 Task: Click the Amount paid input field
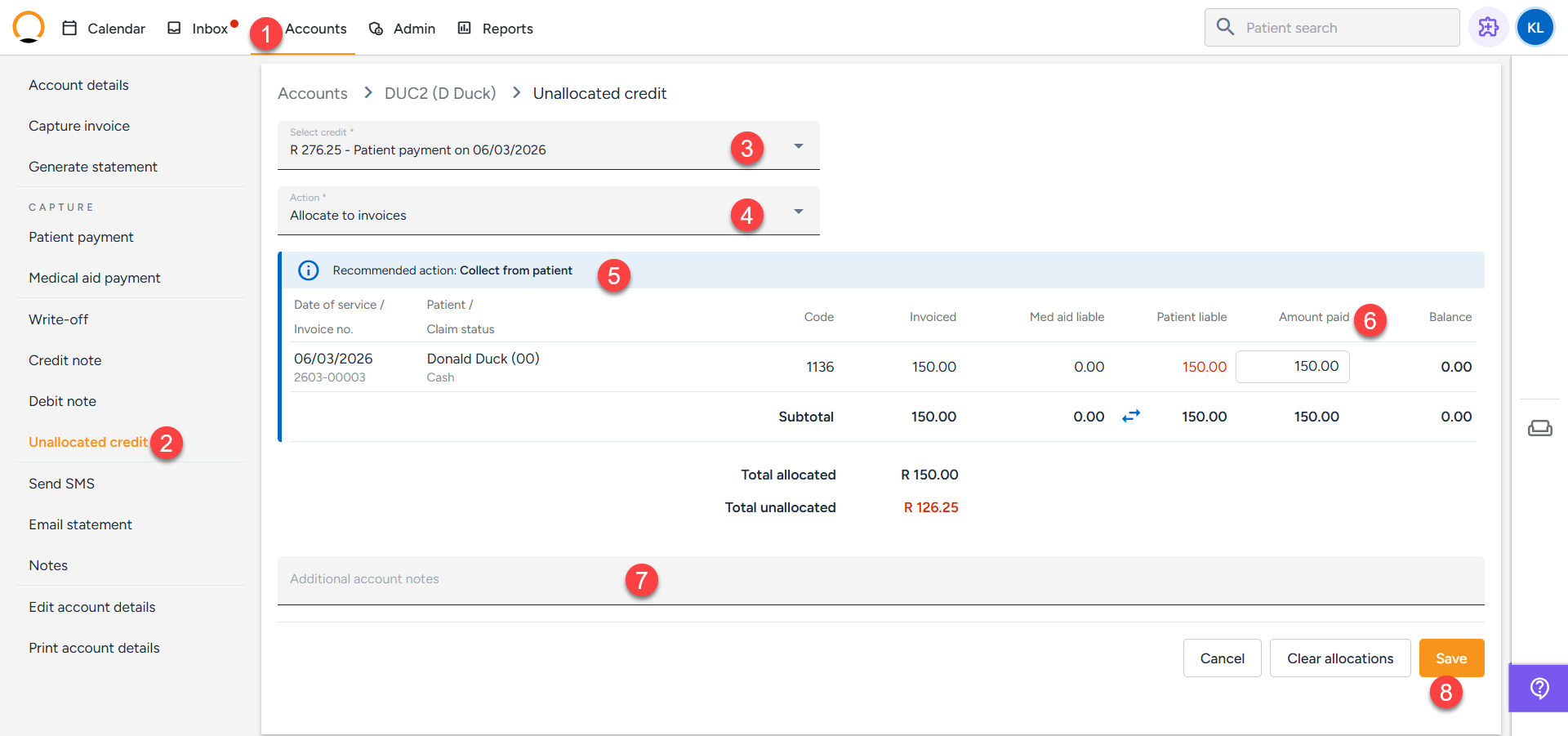coord(1292,367)
